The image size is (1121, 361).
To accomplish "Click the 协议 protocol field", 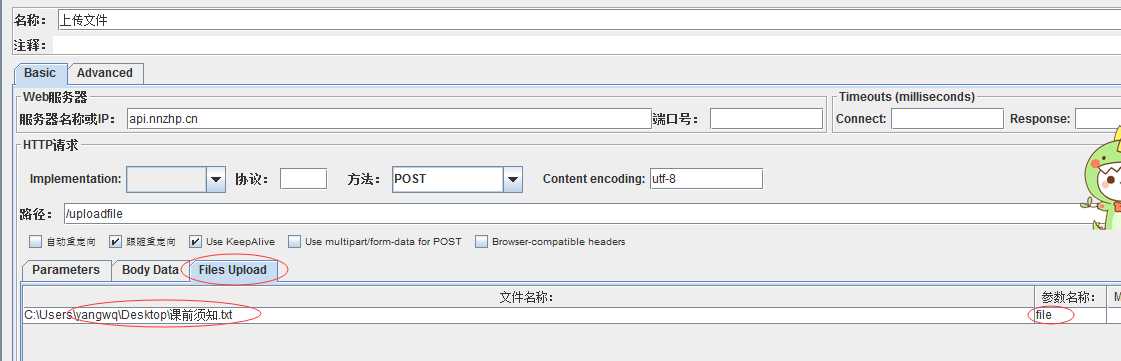I will point(303,179).
